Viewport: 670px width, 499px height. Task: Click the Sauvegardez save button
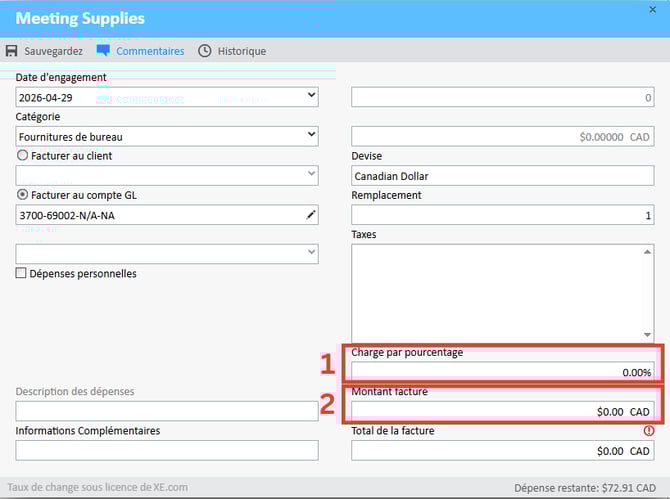54,51
